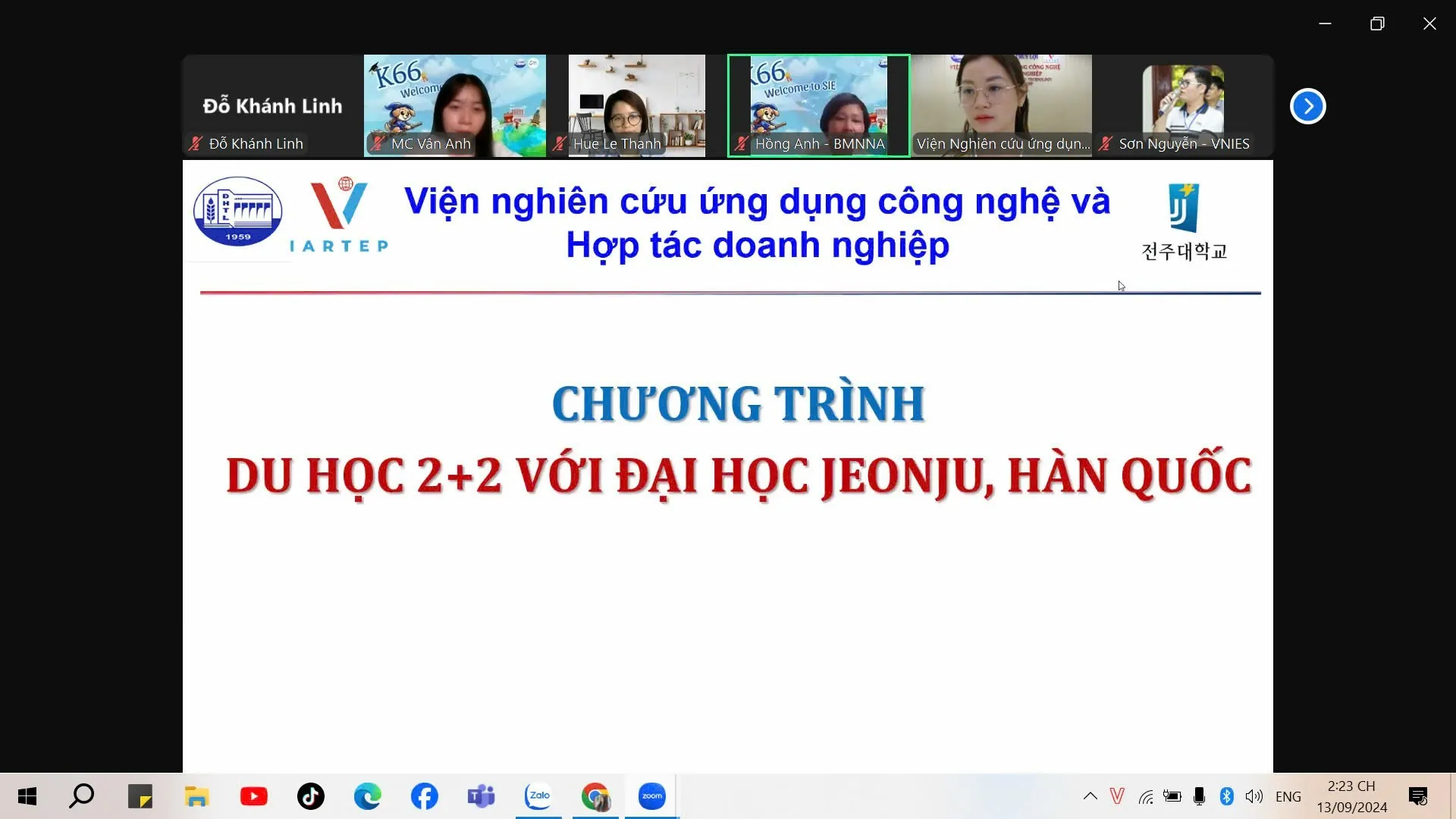Open Facebook from the taskbar
The image size is (1456, 819).
pyautogui.click(x=425, y=796)
